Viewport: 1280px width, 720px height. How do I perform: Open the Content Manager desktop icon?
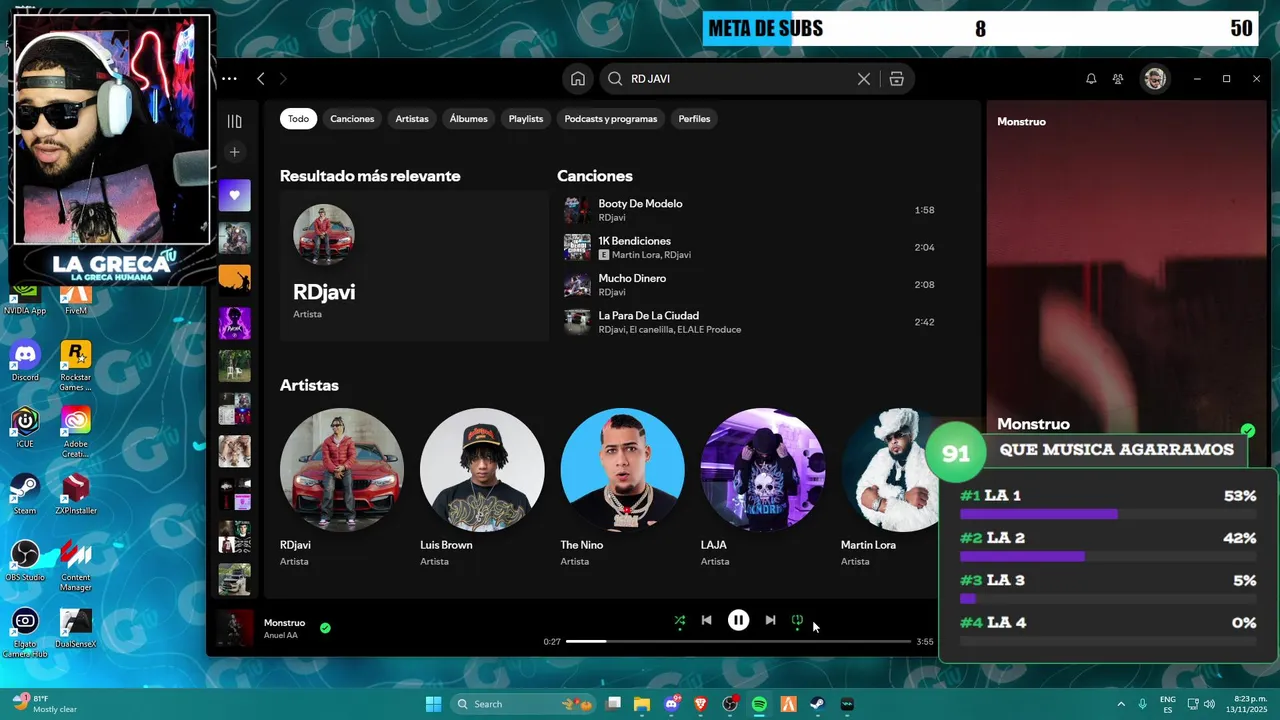click(75, 566)
